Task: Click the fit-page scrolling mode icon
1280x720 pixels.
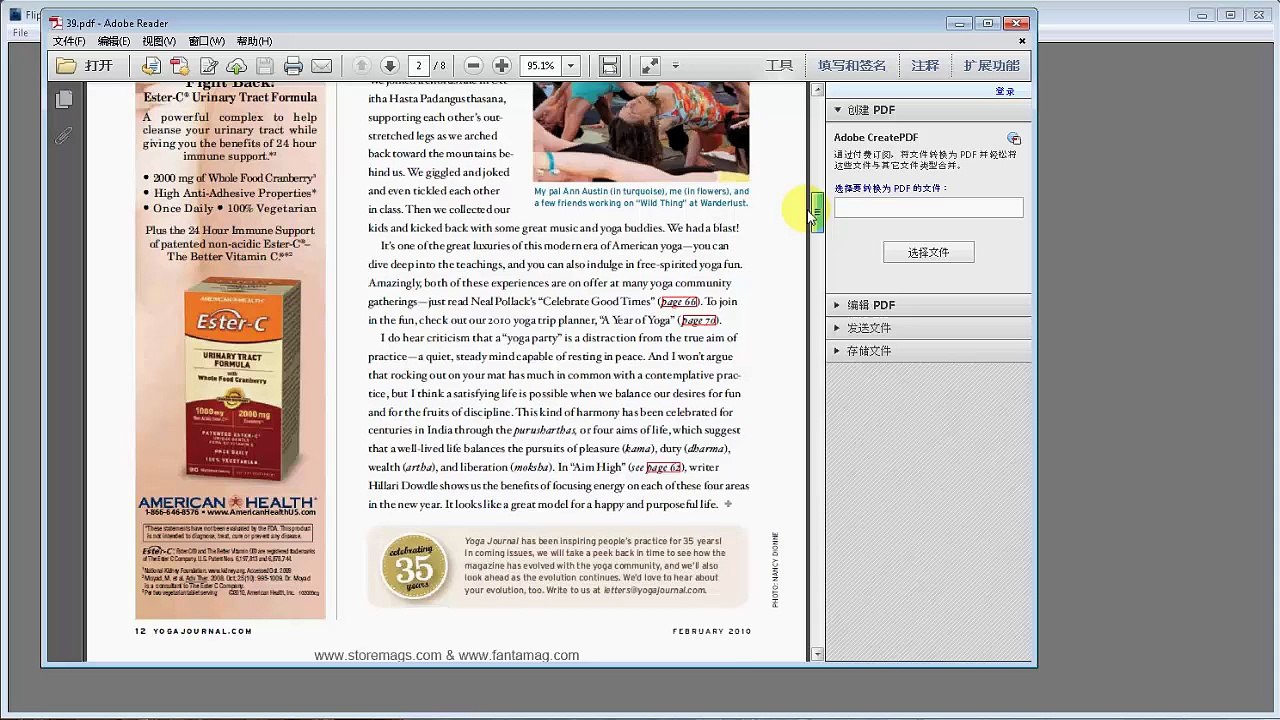Action: coord(609,66)
